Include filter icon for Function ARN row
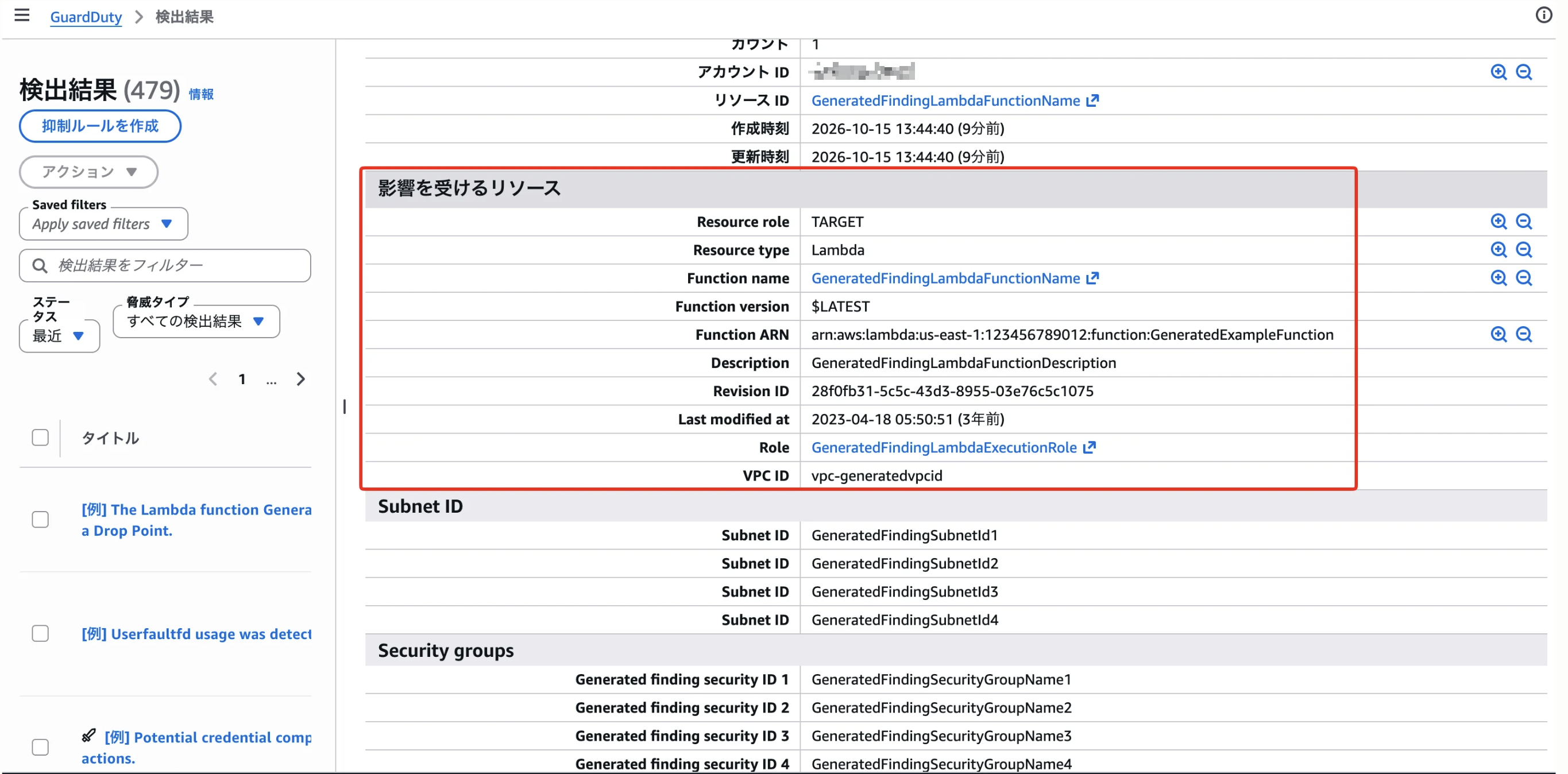The height and width of the screenshot is (774, 1568). [x=1498, y=334]
